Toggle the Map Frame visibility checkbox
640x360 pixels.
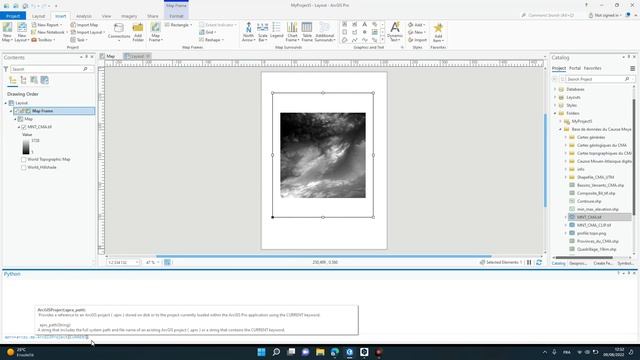(x=16, y=111)
